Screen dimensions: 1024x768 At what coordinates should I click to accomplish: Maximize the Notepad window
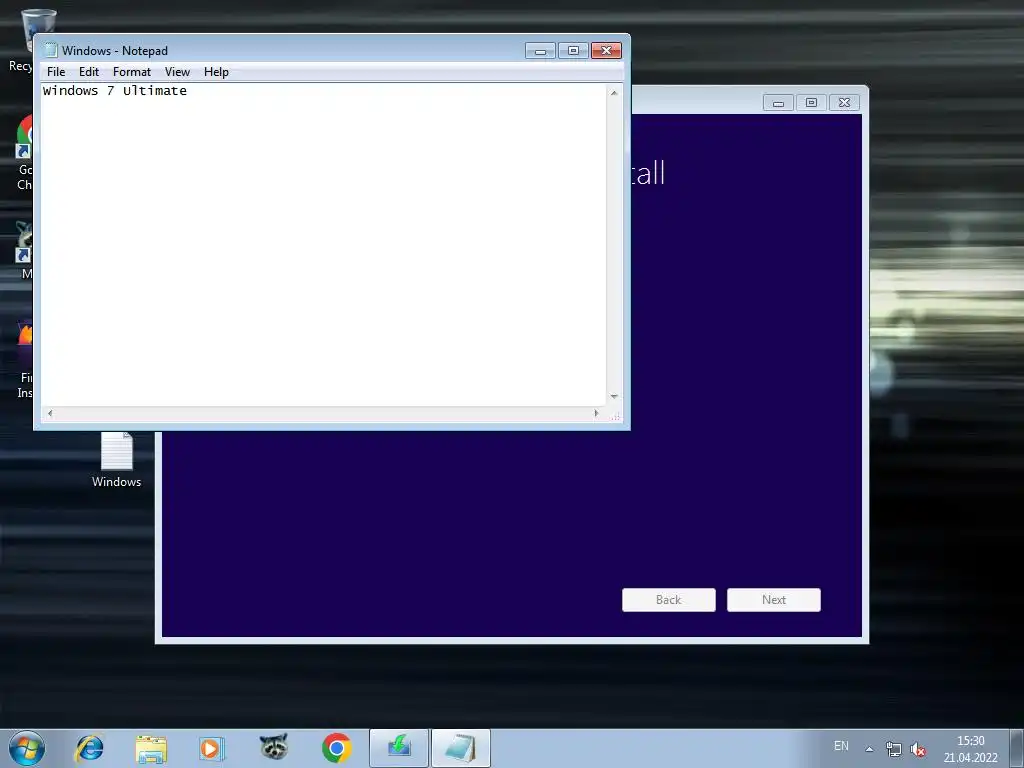[573, 51]
